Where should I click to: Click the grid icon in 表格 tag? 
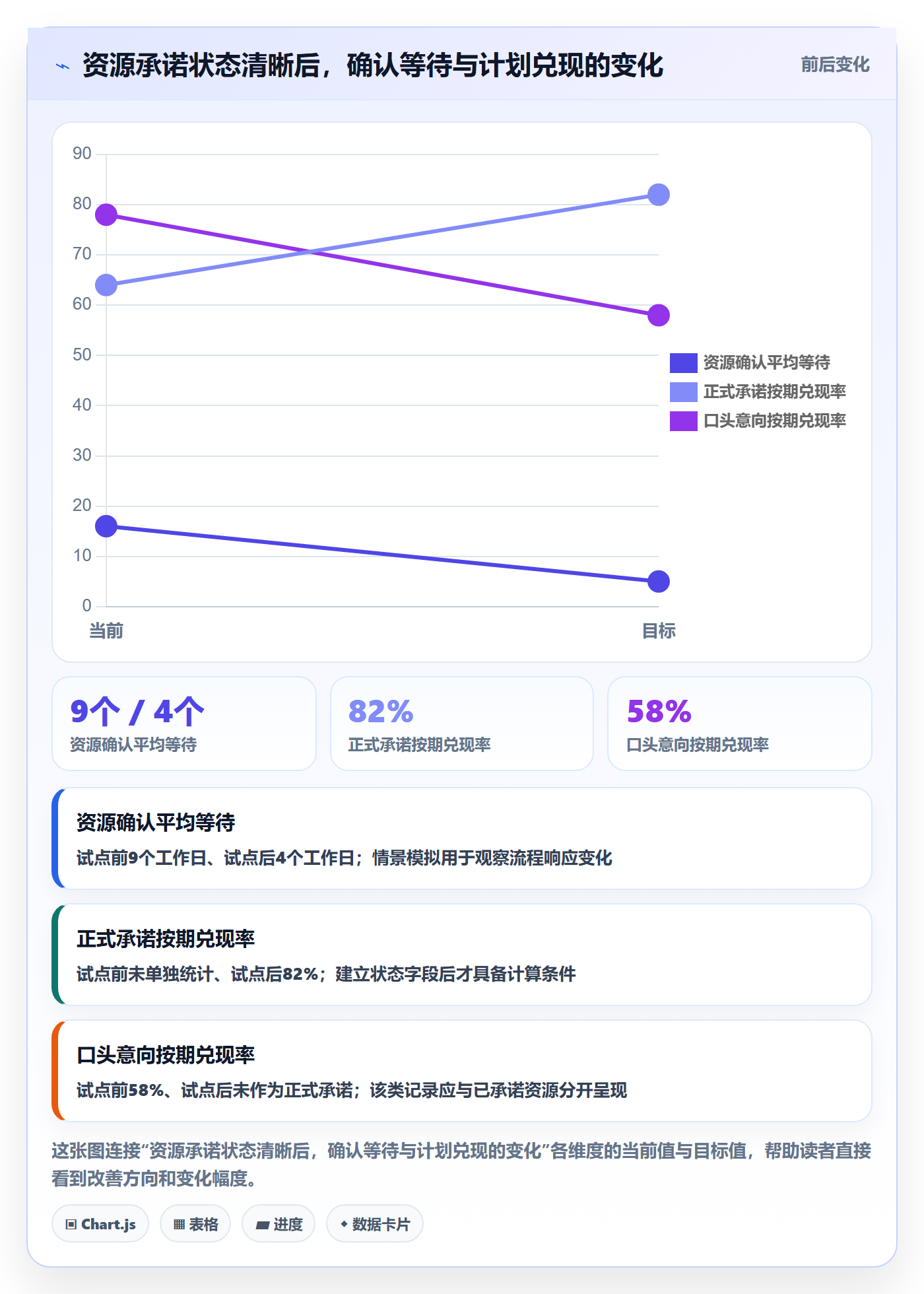[x=180, y=1225]
